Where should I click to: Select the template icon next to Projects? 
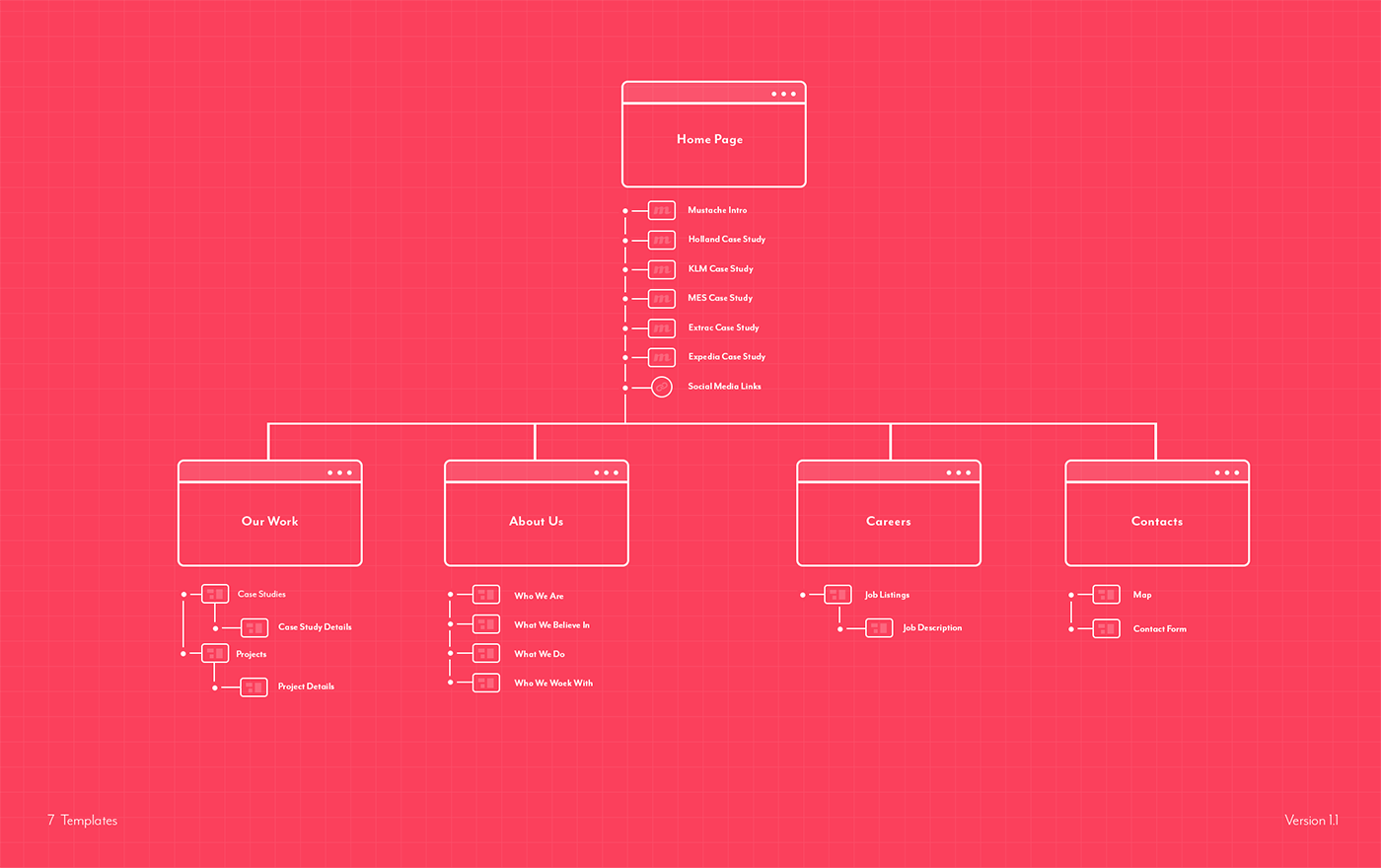pos(215,653)
